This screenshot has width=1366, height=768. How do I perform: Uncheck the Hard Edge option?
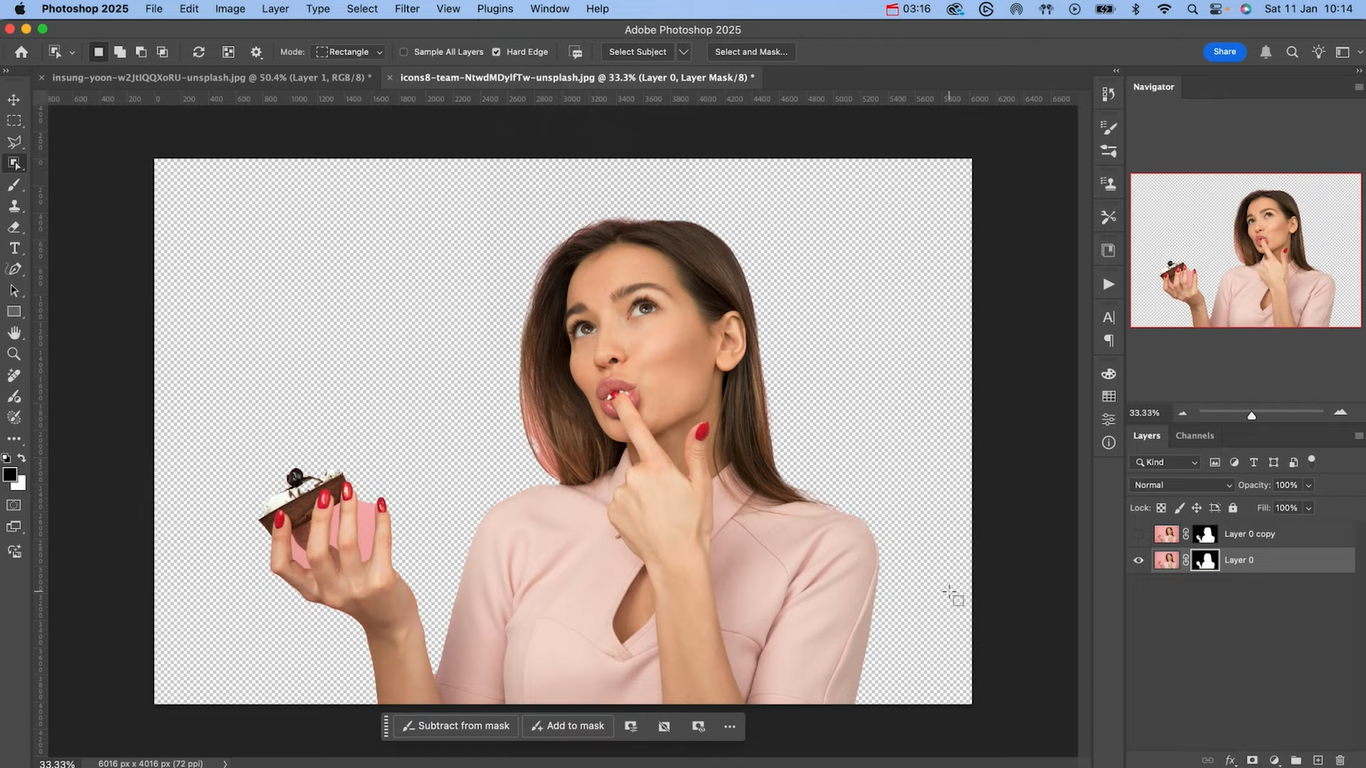coord(497,51)
